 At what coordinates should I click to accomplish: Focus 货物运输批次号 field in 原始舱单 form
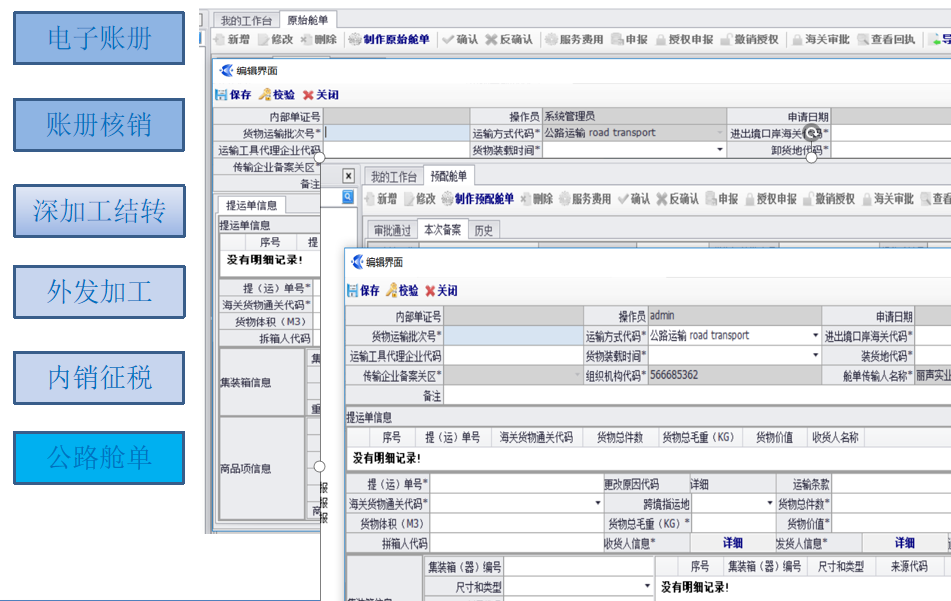[397, 132]
